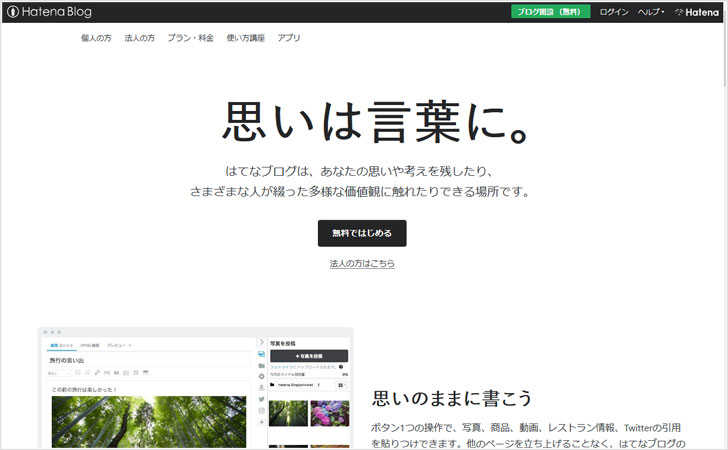
Task: Click the insert link icon in editor toolbar
Action: tap(97, 373)
